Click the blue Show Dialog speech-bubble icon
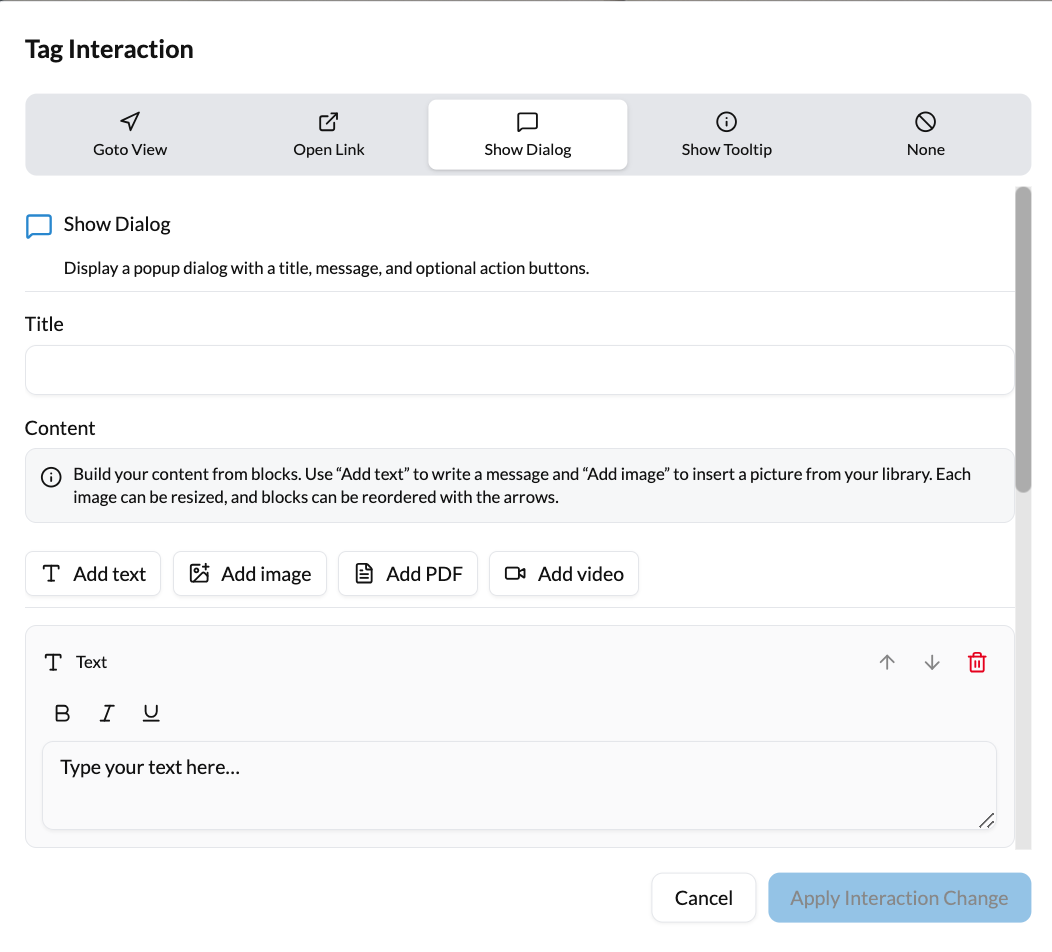Viewport: 1052px width, 952px height. [39, 226]
